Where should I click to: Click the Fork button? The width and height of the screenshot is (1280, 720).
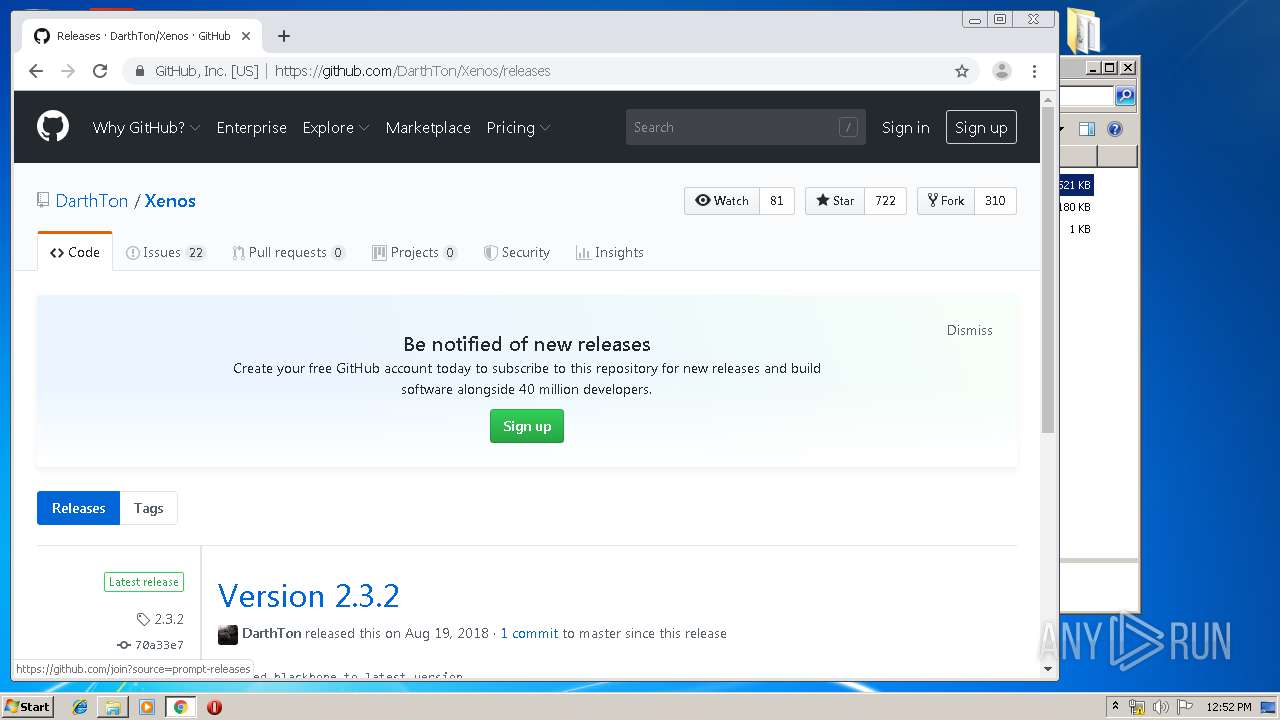(x=946, y=201)
